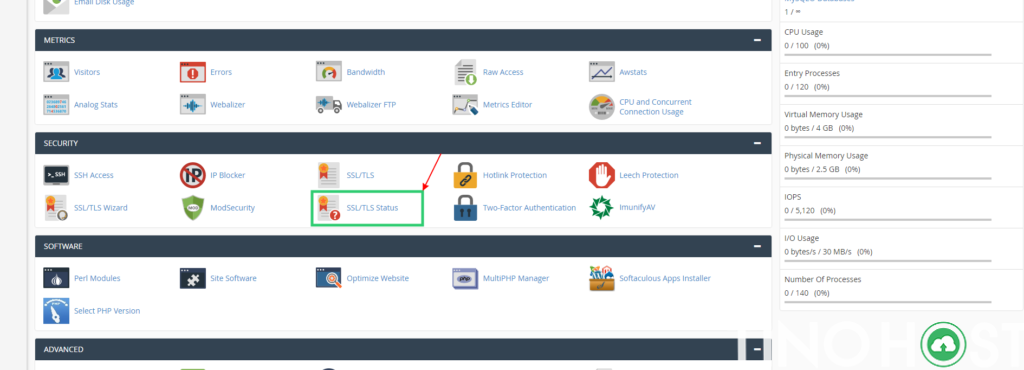This screenshot has width=1024, height=370.
Task: Collapse the Software section
Action: [x=757, y=246]
